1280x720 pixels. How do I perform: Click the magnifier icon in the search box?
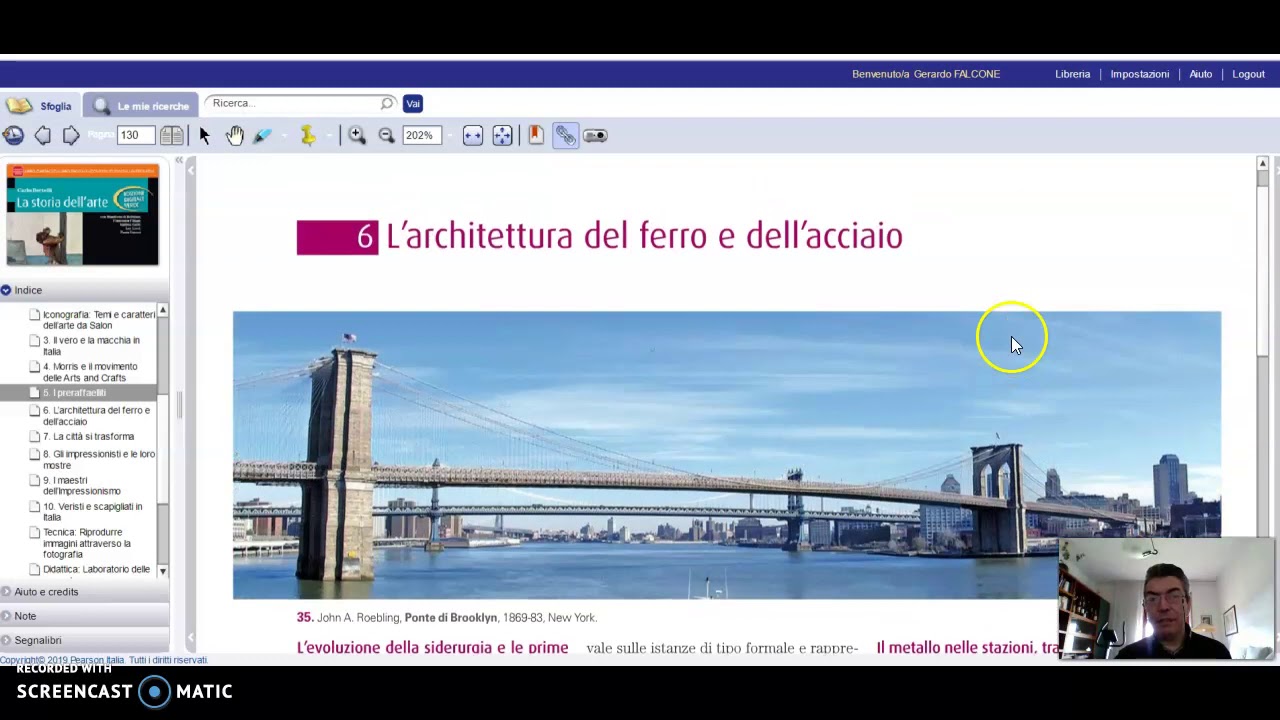pos(387,103)
